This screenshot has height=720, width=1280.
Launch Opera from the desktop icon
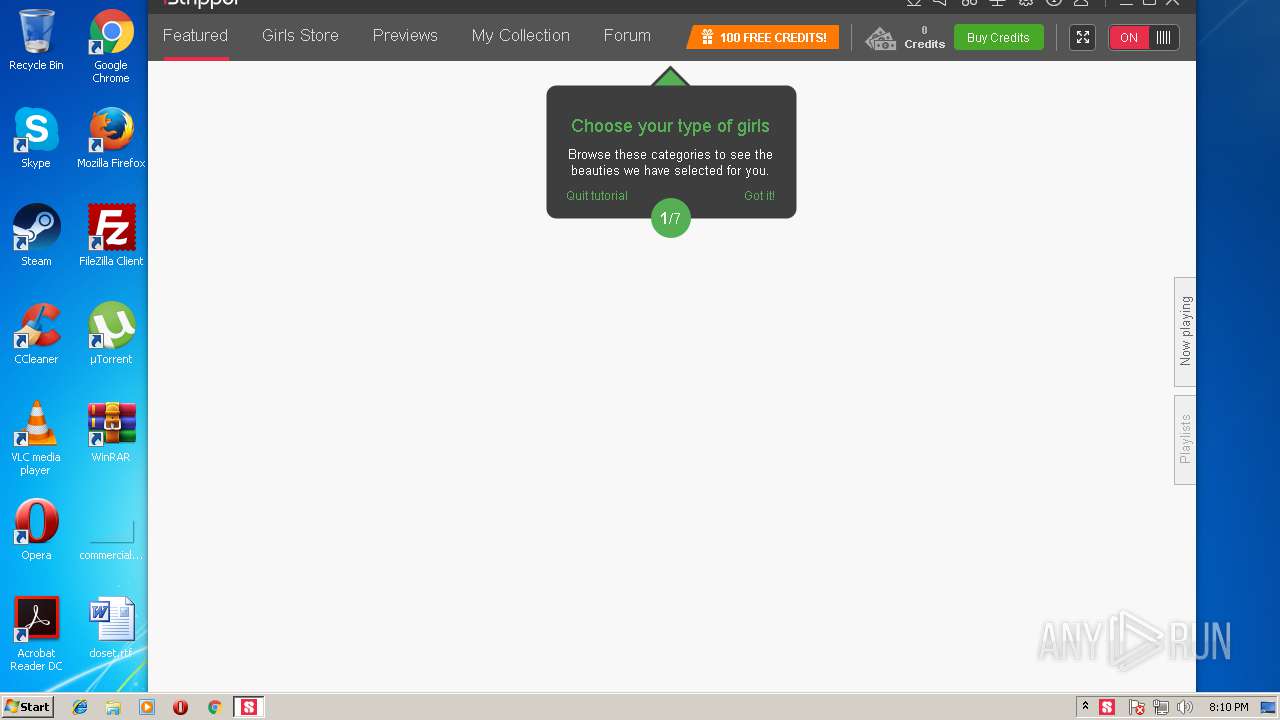(x=36, y=530)
